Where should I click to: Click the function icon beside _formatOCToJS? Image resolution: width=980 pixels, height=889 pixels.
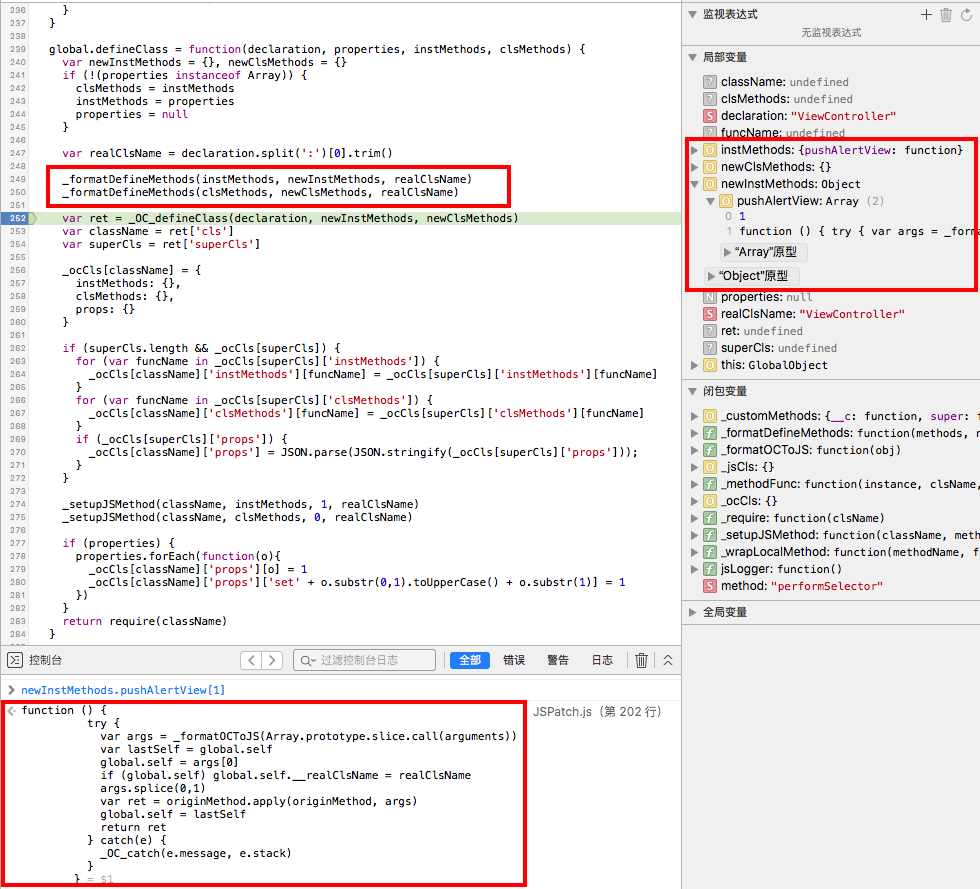pyautogui.click(x=709, y=450)
